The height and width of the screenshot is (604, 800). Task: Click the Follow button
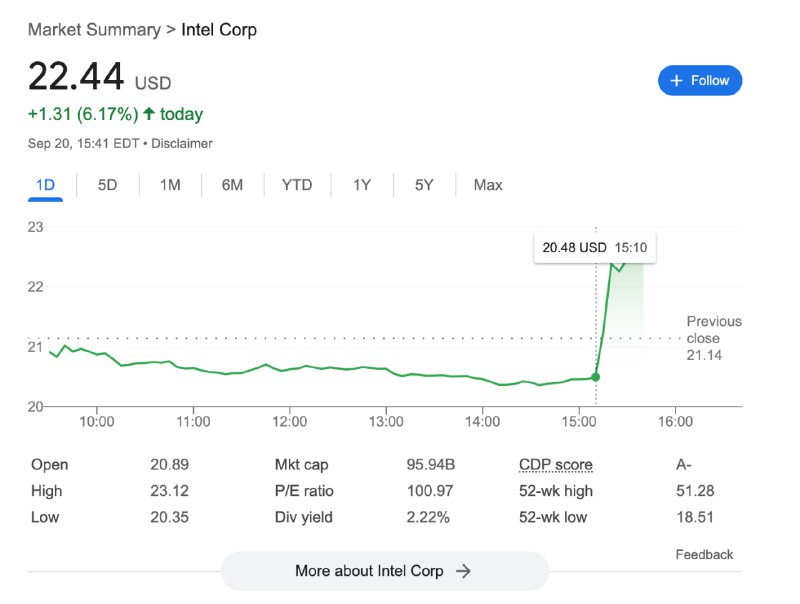point(700,80)
